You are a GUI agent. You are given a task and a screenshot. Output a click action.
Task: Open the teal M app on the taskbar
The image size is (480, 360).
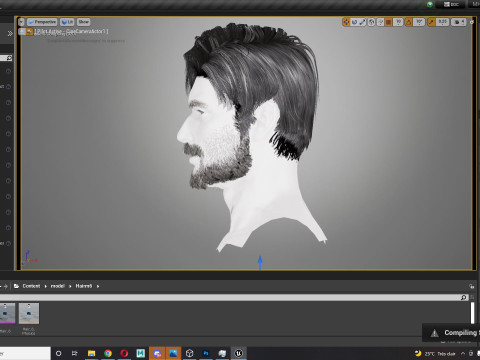point(140,353)
